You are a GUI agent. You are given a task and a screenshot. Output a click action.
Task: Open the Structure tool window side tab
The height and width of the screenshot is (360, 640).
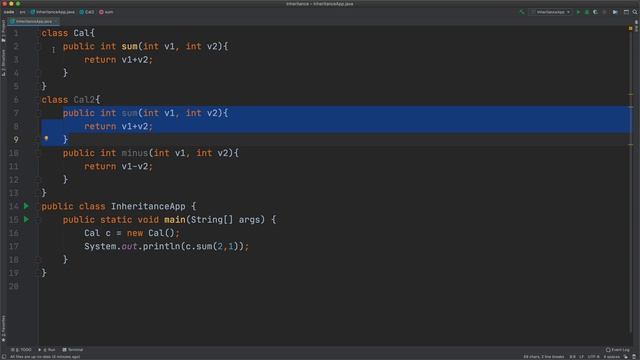coord(3,62)
